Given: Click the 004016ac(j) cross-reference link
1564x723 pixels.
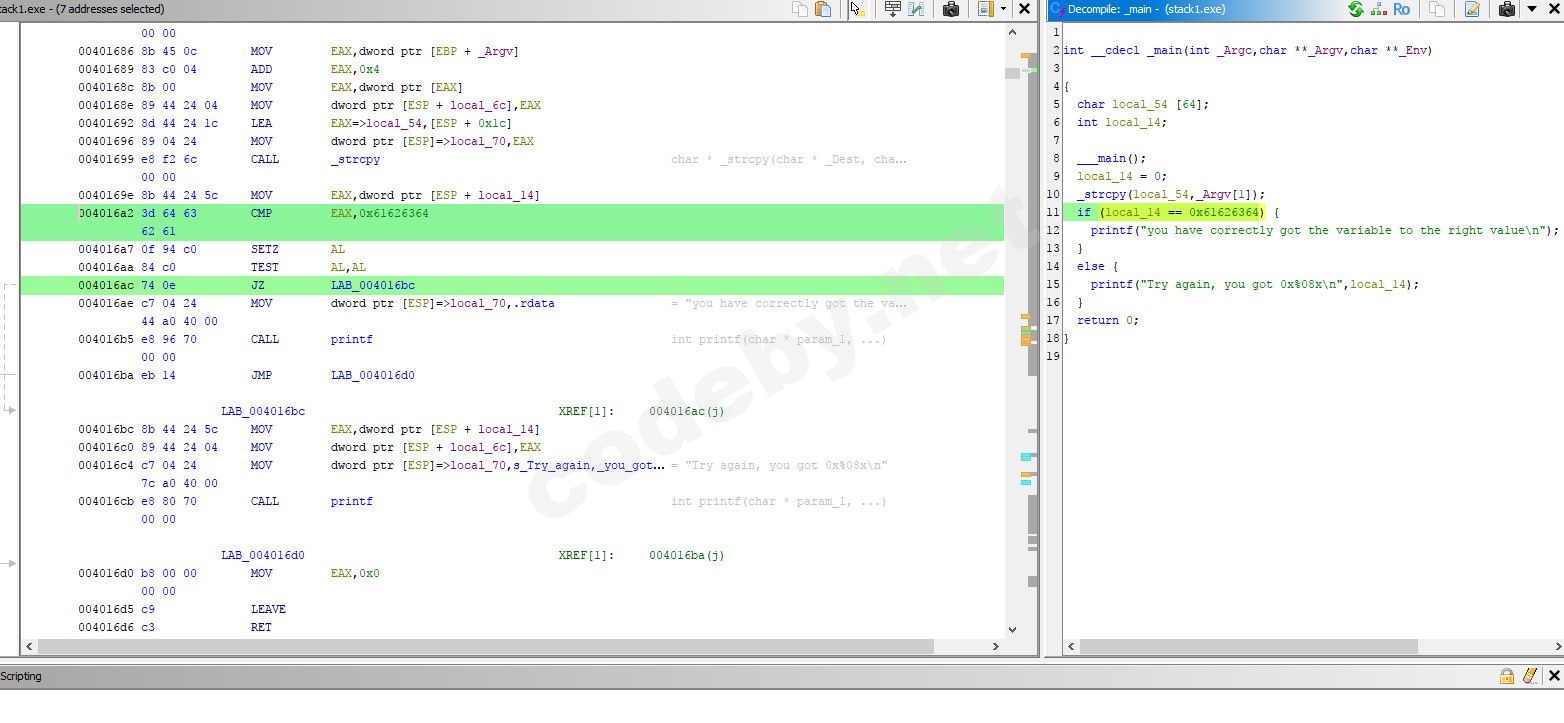Looking at the screenshot, I should tap(686, 412).
